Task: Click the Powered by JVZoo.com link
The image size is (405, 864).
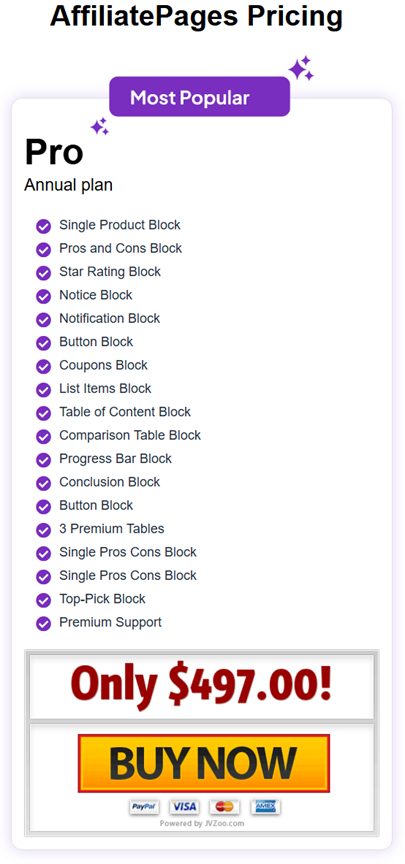Action: click(x=202, y=823)
